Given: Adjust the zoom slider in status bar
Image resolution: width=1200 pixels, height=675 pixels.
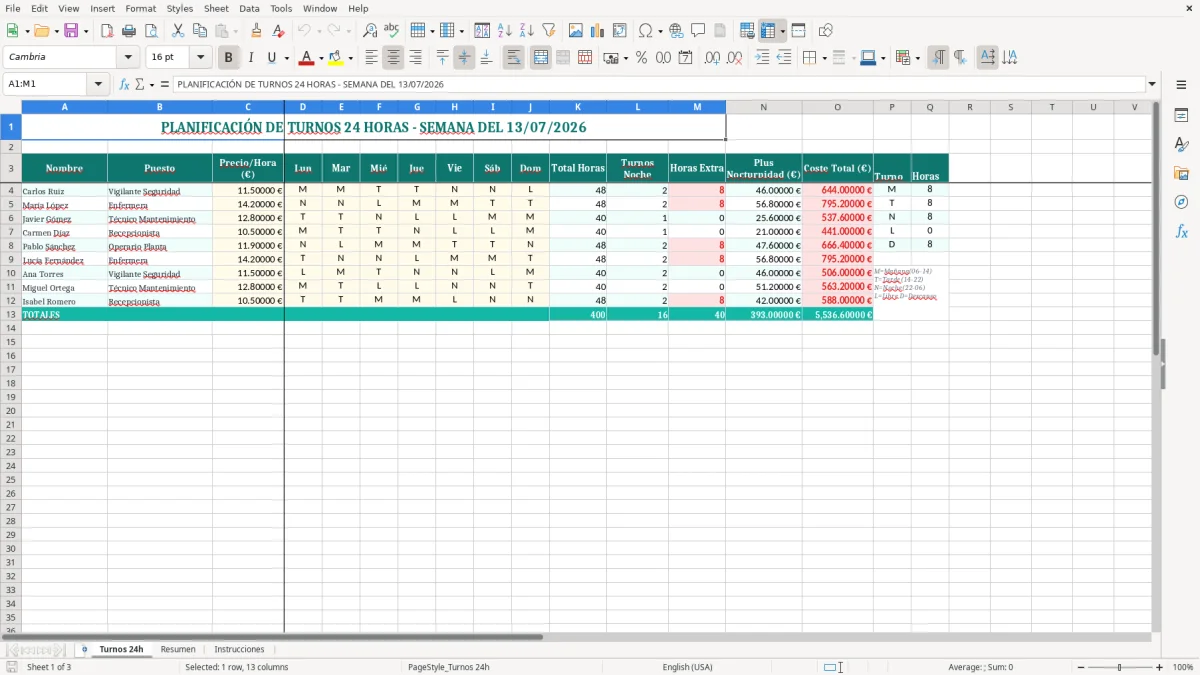Looking at the screenshot, I should click(1119, 667).
